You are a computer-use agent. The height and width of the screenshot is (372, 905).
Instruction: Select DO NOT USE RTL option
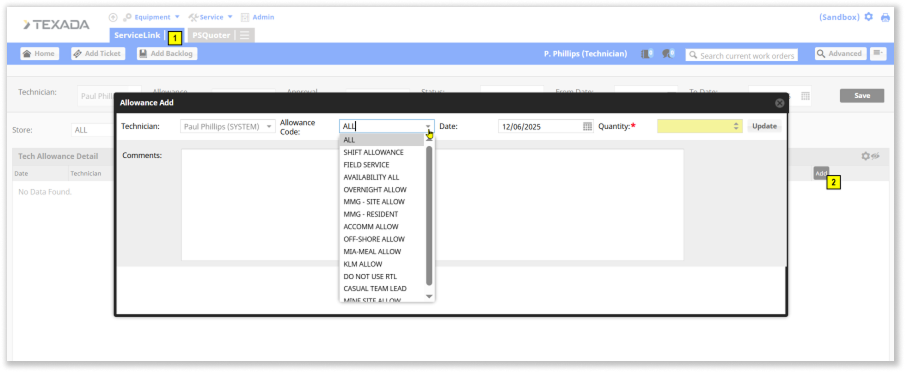click(382, 276)
